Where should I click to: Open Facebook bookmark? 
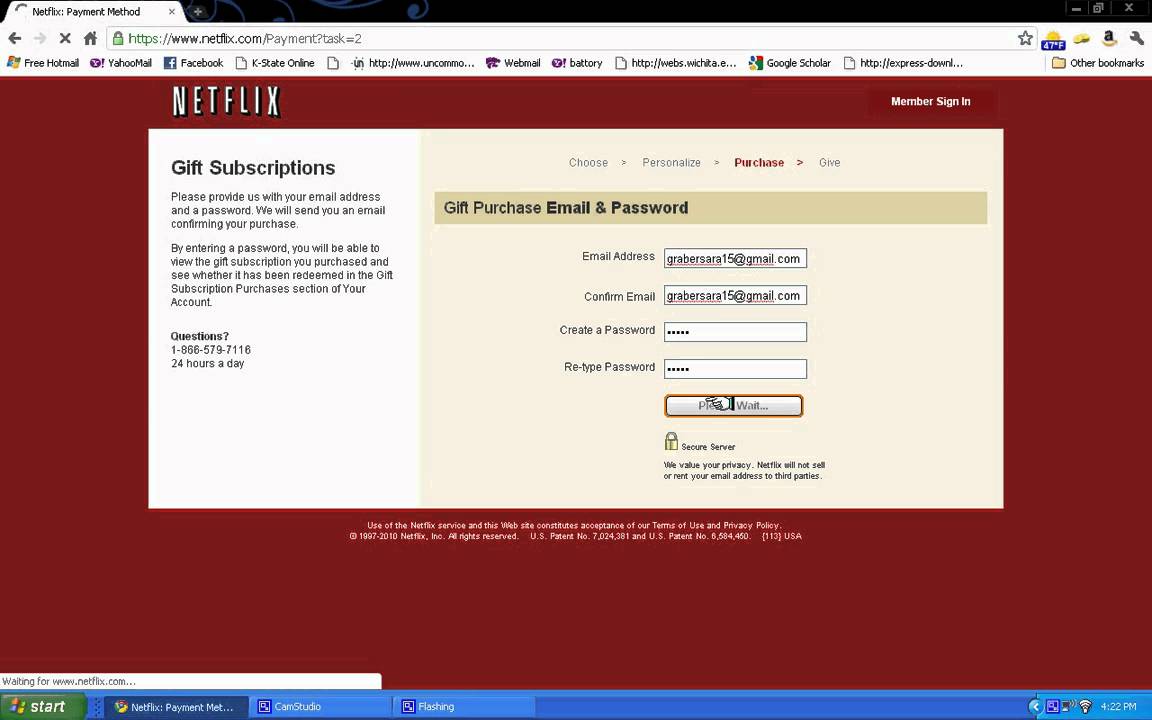click(x=193, y=63)
